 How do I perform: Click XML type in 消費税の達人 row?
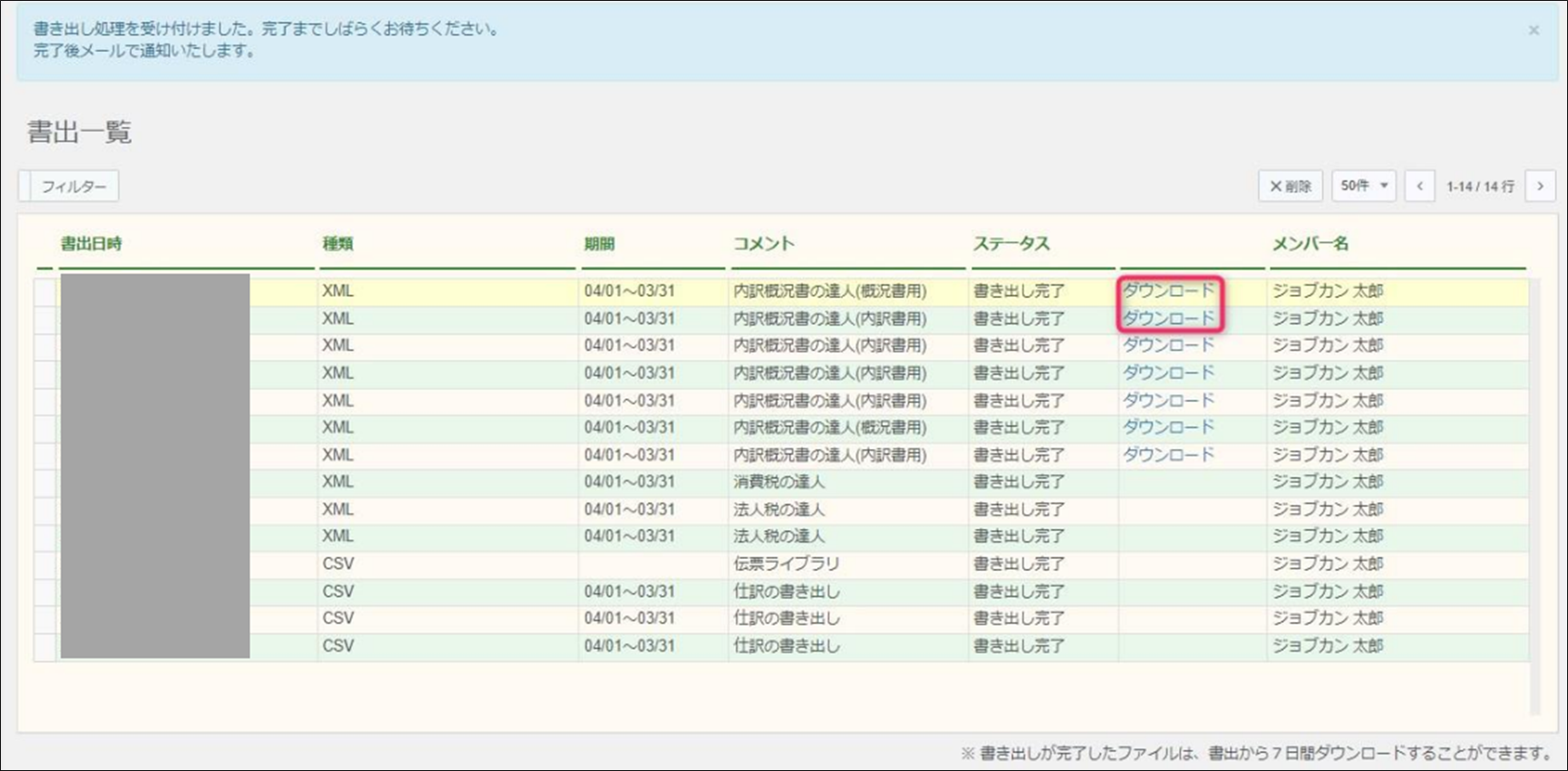(x=337, y=482)
